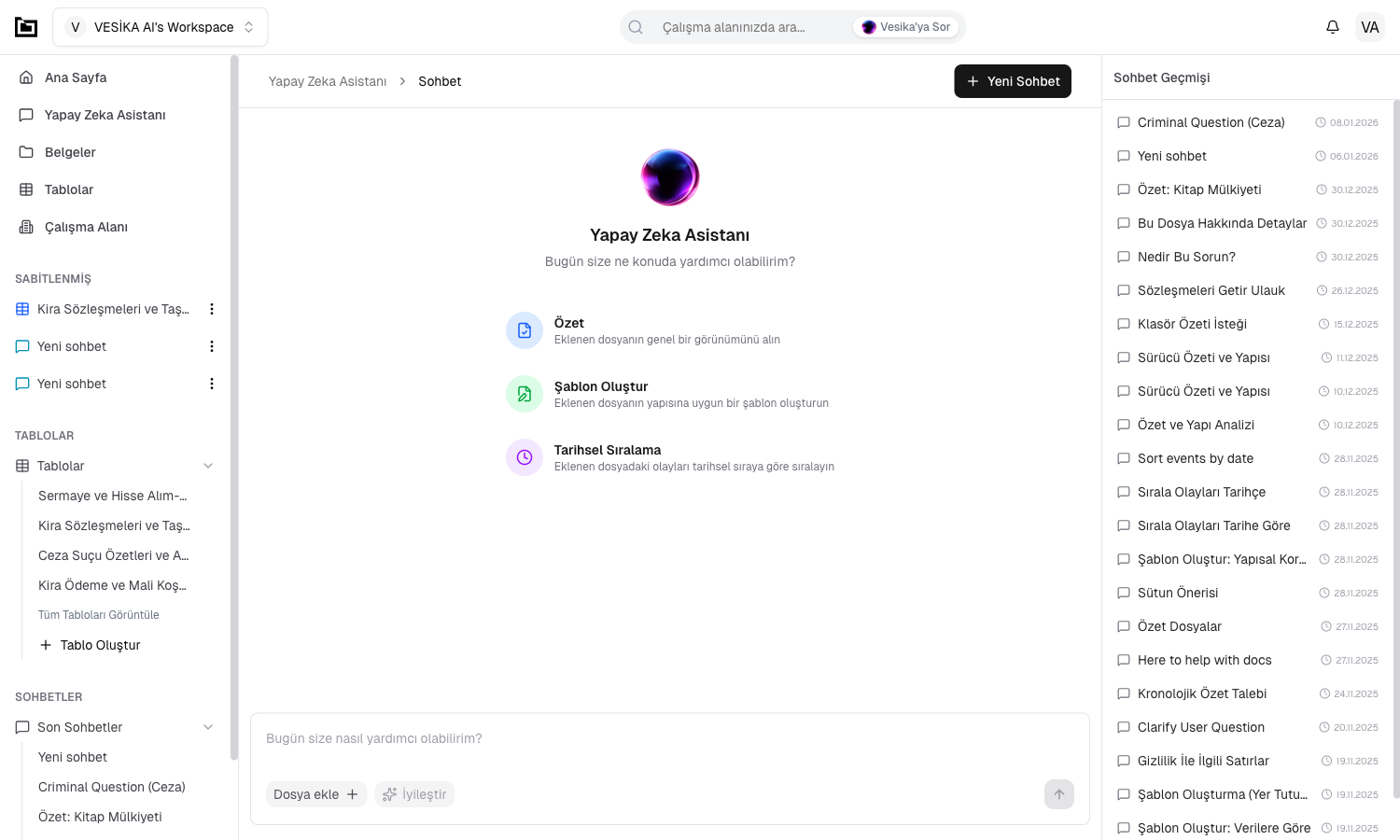Click the Vesika logo icon

coord(26,27)
